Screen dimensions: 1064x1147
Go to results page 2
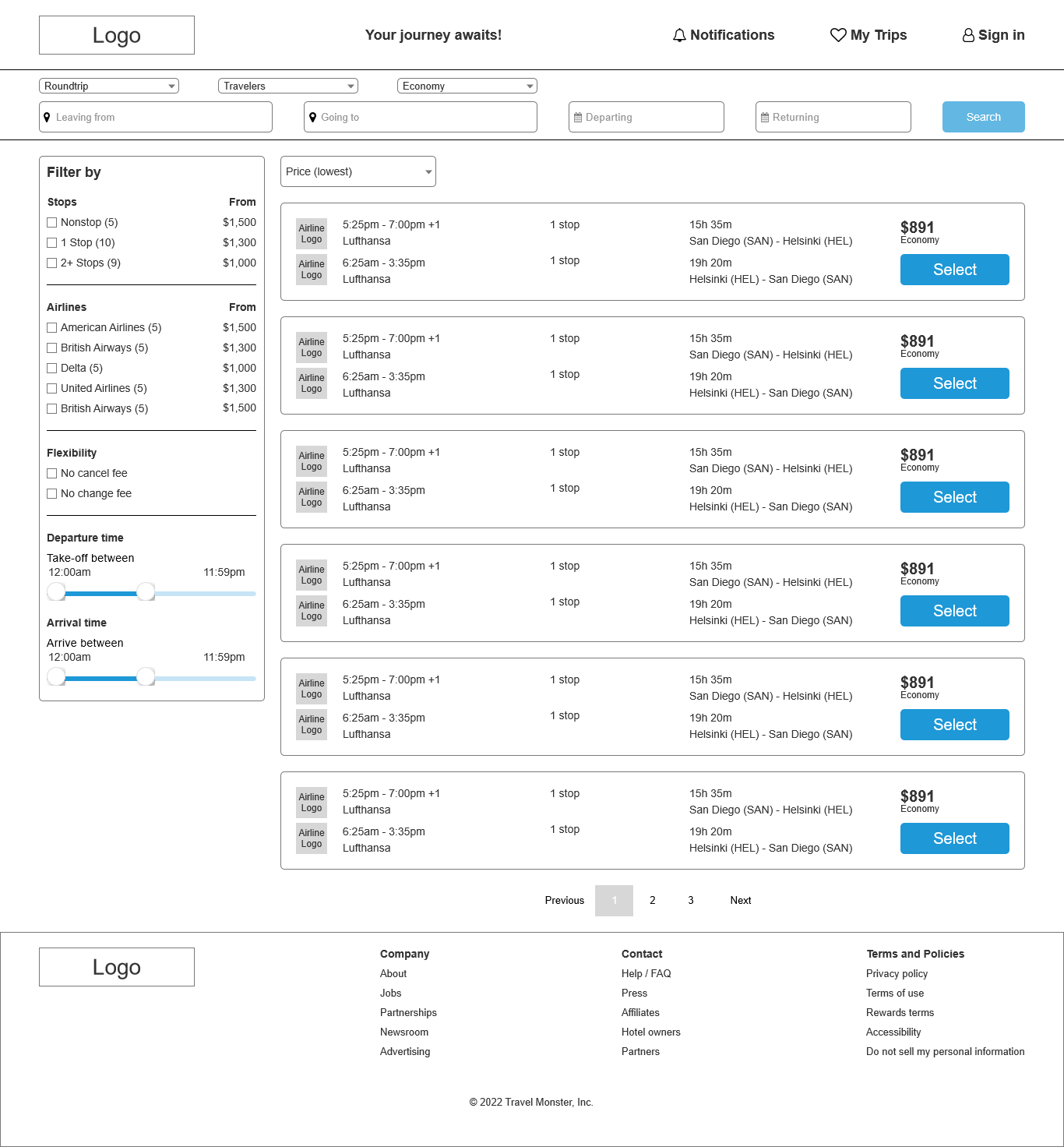coord(653,901)
